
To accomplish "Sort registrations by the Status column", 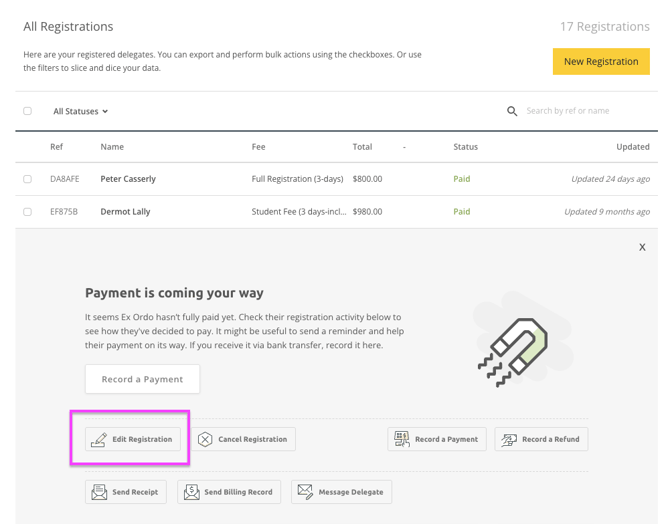I will click(465, 147).
